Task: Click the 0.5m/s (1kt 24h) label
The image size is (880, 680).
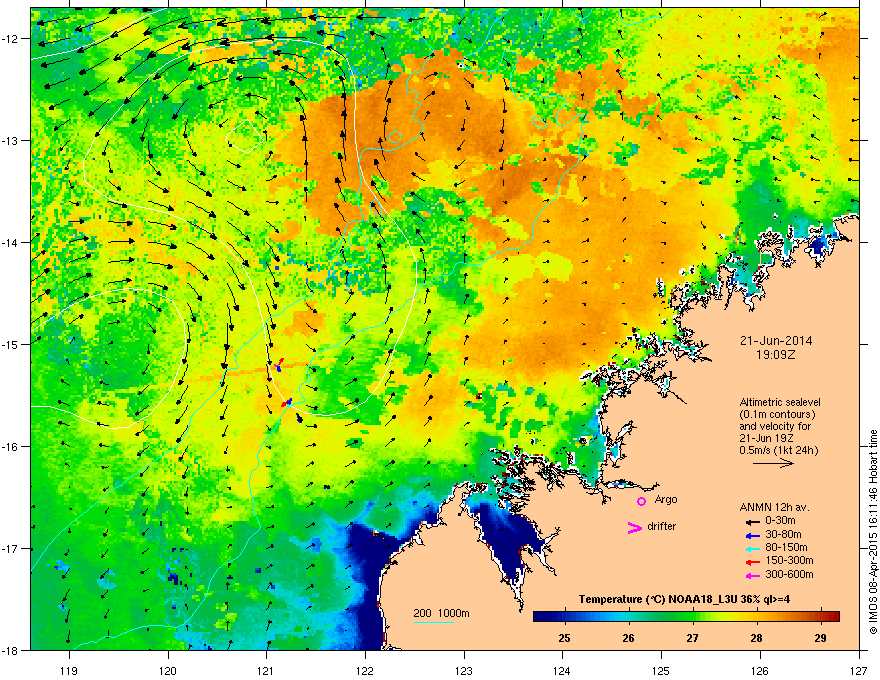Action: [x=779, y=451]
